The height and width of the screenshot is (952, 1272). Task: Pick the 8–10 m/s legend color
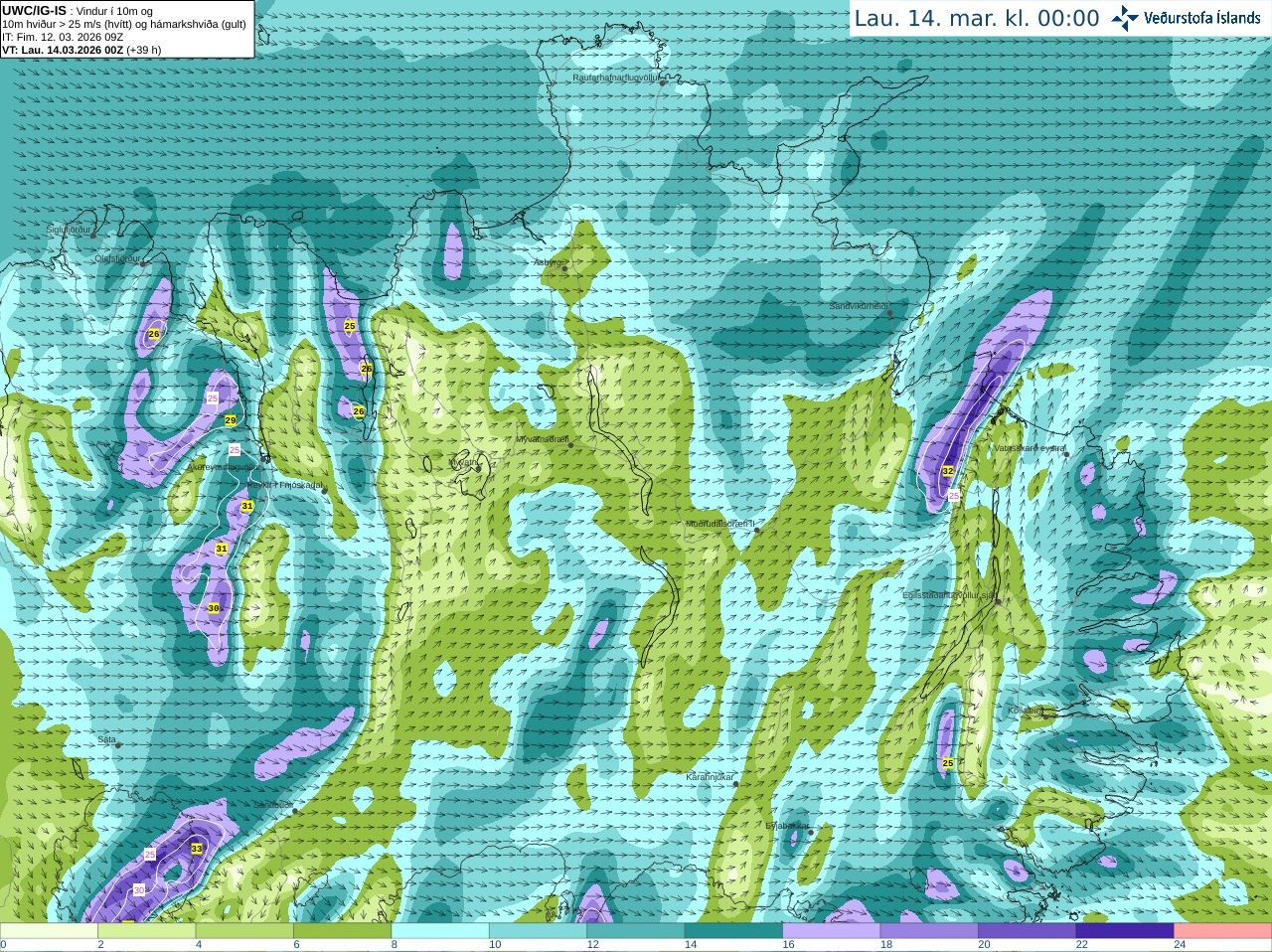(440, 931)
